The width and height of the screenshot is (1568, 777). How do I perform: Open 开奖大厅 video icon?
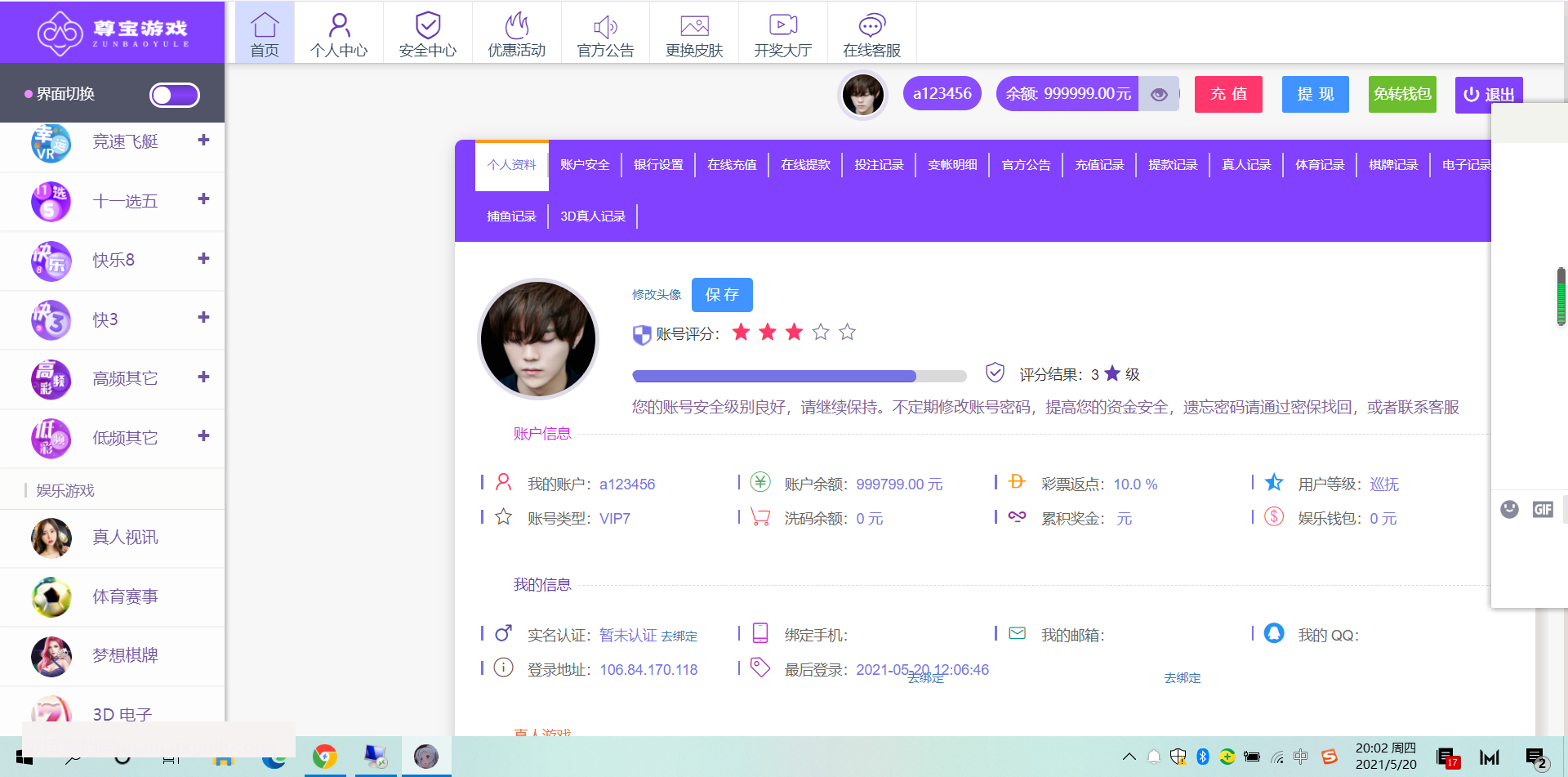point(782,25)
